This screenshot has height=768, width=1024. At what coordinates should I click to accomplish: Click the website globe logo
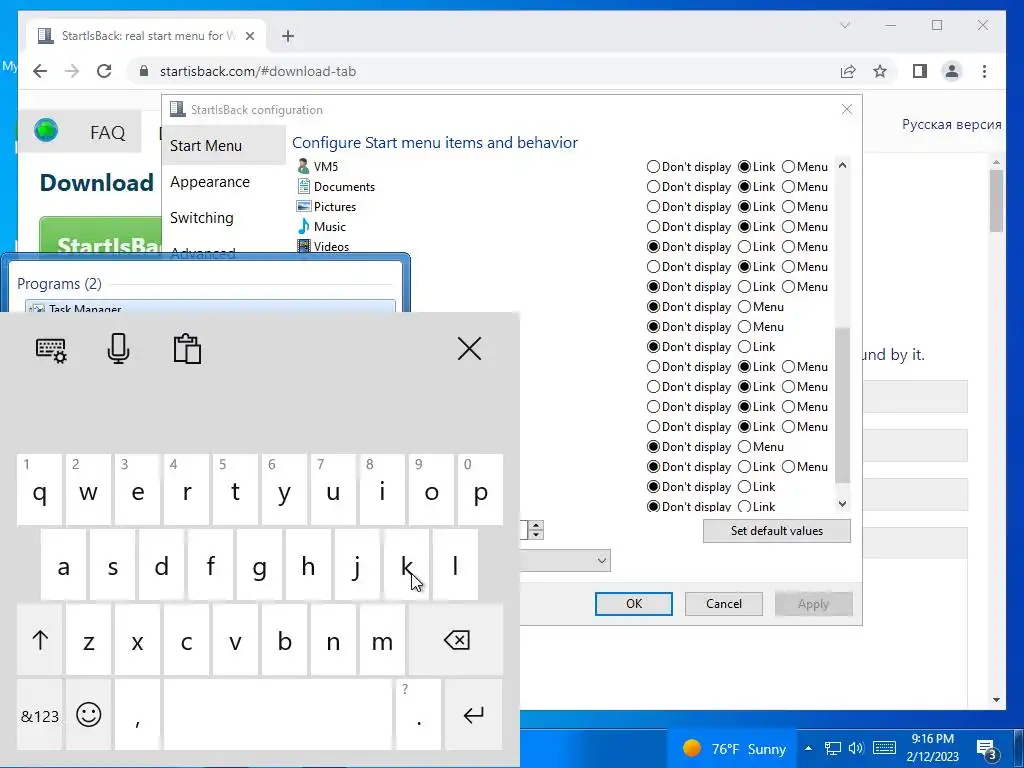[46, 131]
